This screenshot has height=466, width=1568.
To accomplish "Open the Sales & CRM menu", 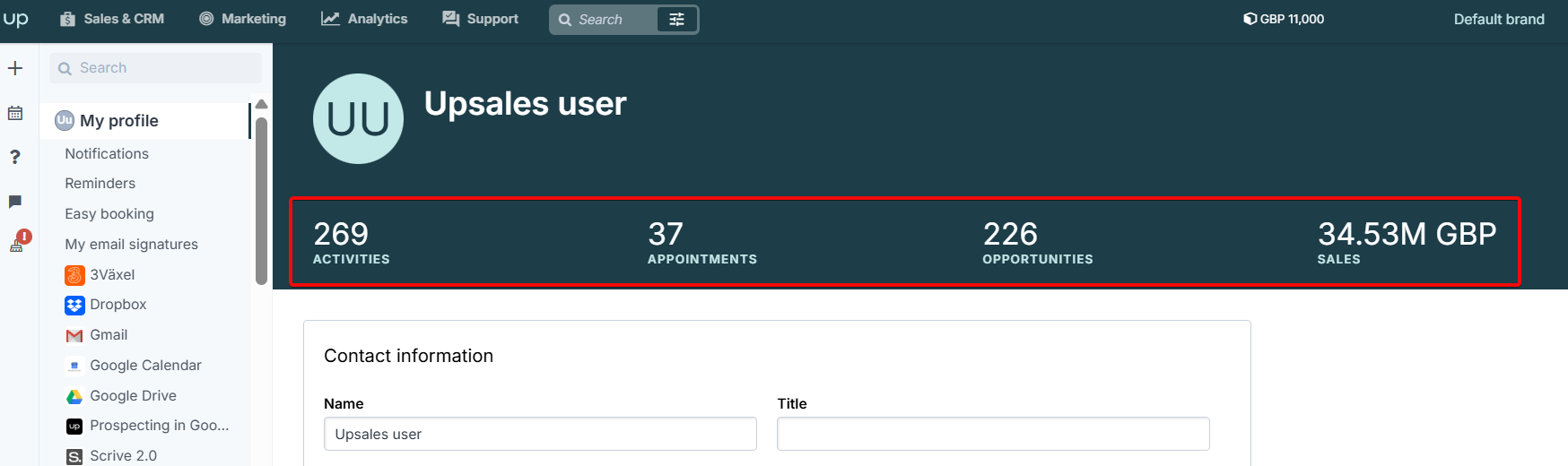I will (112, 19).
